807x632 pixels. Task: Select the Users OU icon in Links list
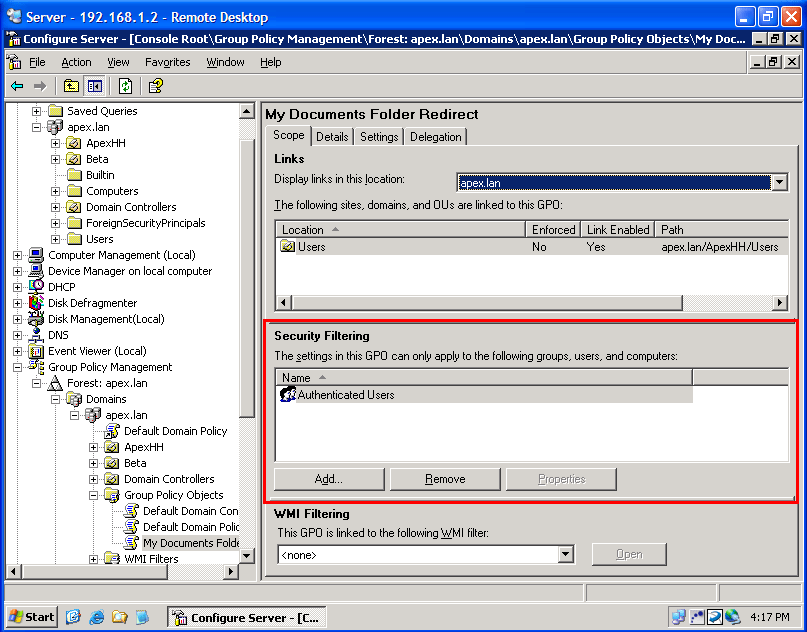pos(287,246)
